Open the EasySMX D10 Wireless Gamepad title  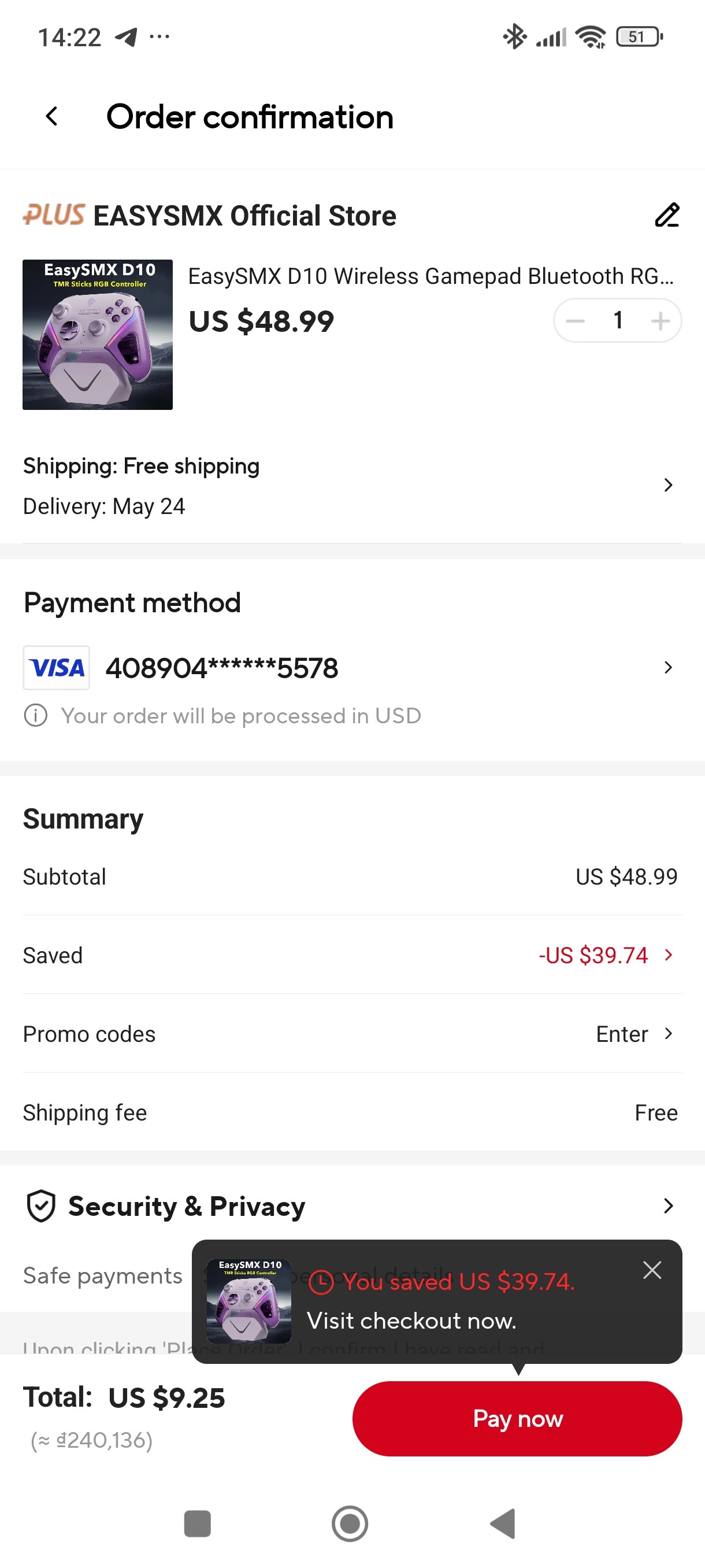431,276
